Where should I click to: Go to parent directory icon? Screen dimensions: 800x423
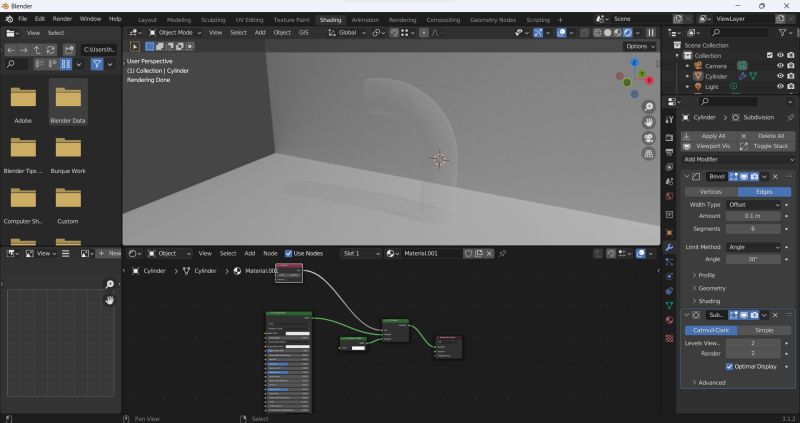click(x=37, y=50)
